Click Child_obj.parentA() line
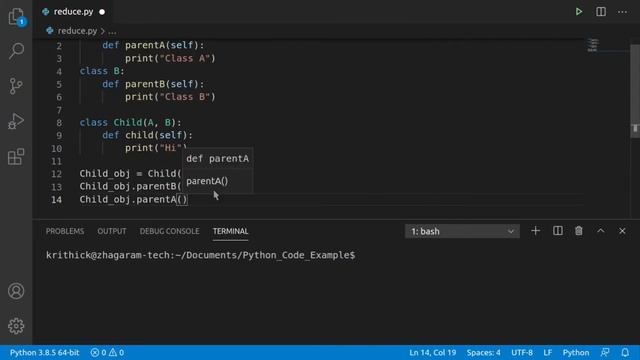The image size is (640, 360). (x=133, y=200)
